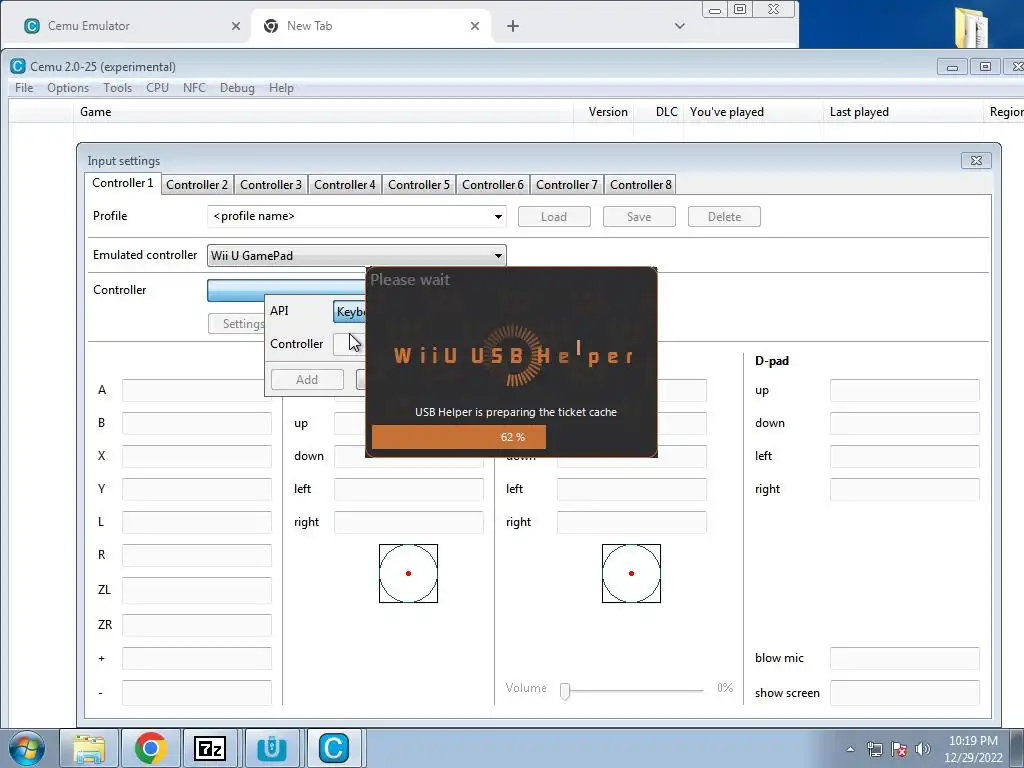Click the volume speaker tray icon
Image resolution: width=1024 pixels, height=768 pixels.
click(922, 749)
